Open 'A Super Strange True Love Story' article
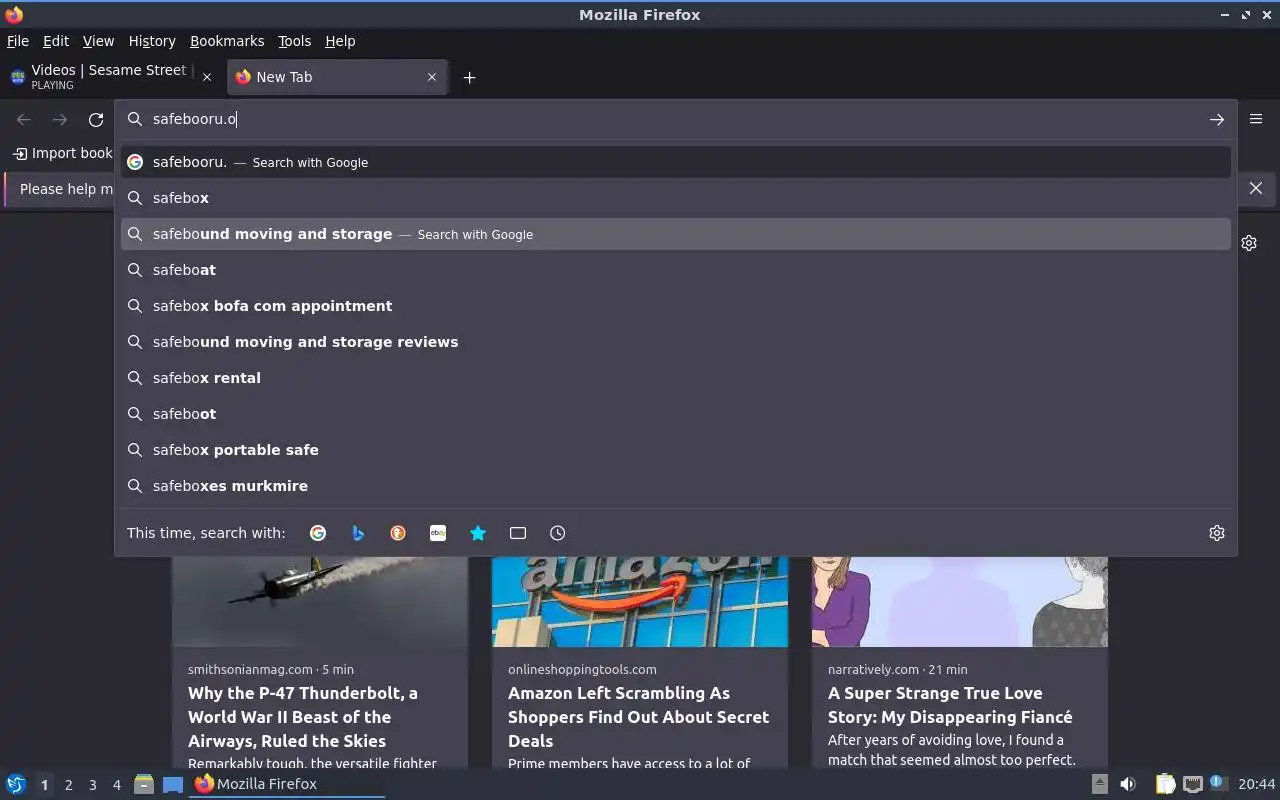Viewport: 1280px width, 800px height. tap(950, 705)
